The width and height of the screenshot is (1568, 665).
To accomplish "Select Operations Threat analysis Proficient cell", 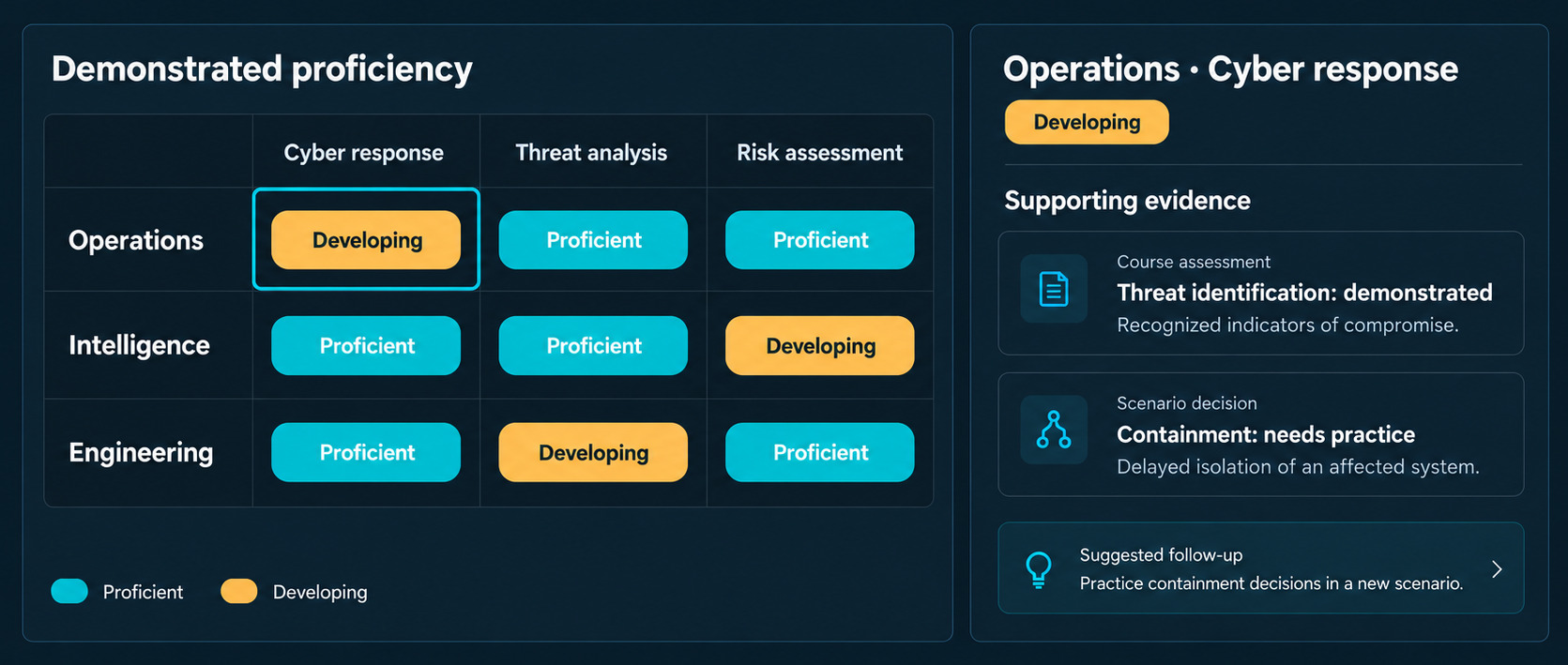I will coord(593,240).
